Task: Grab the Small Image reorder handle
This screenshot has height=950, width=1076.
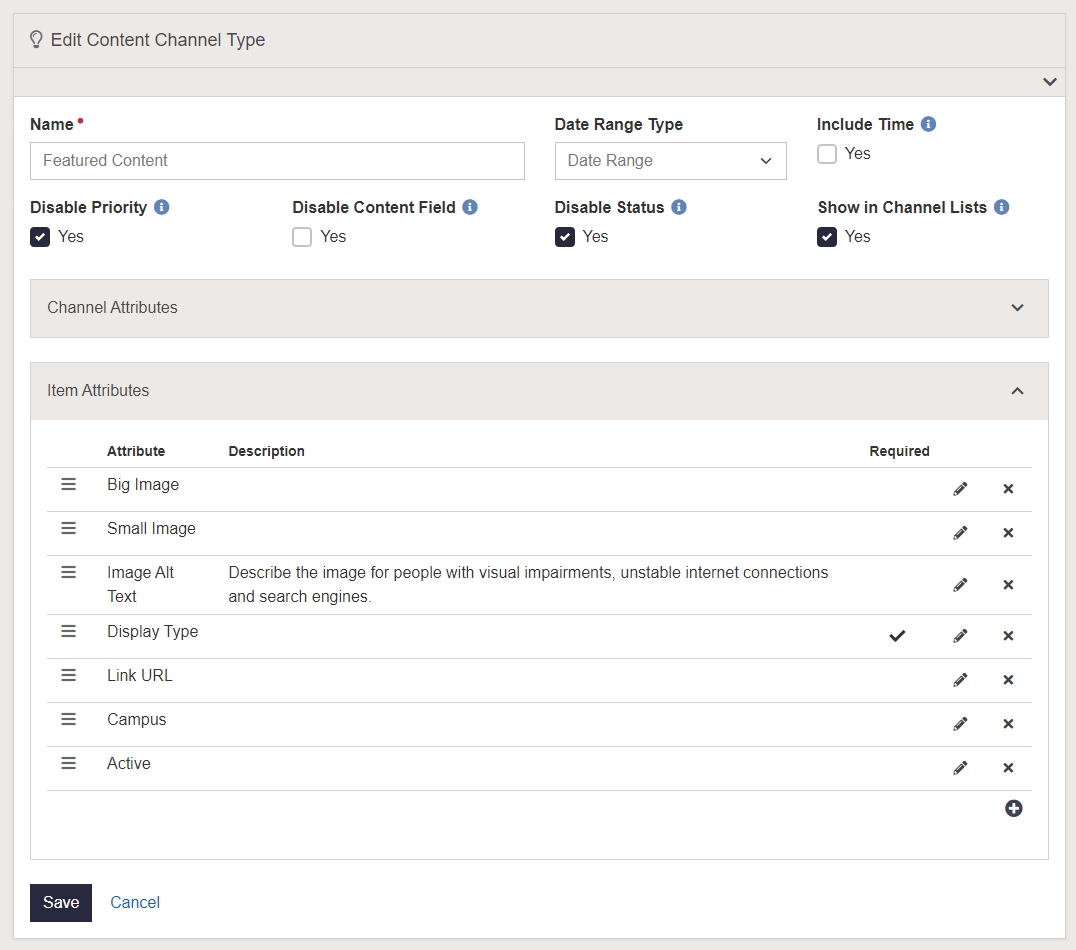Action: [x=69, y=528]
